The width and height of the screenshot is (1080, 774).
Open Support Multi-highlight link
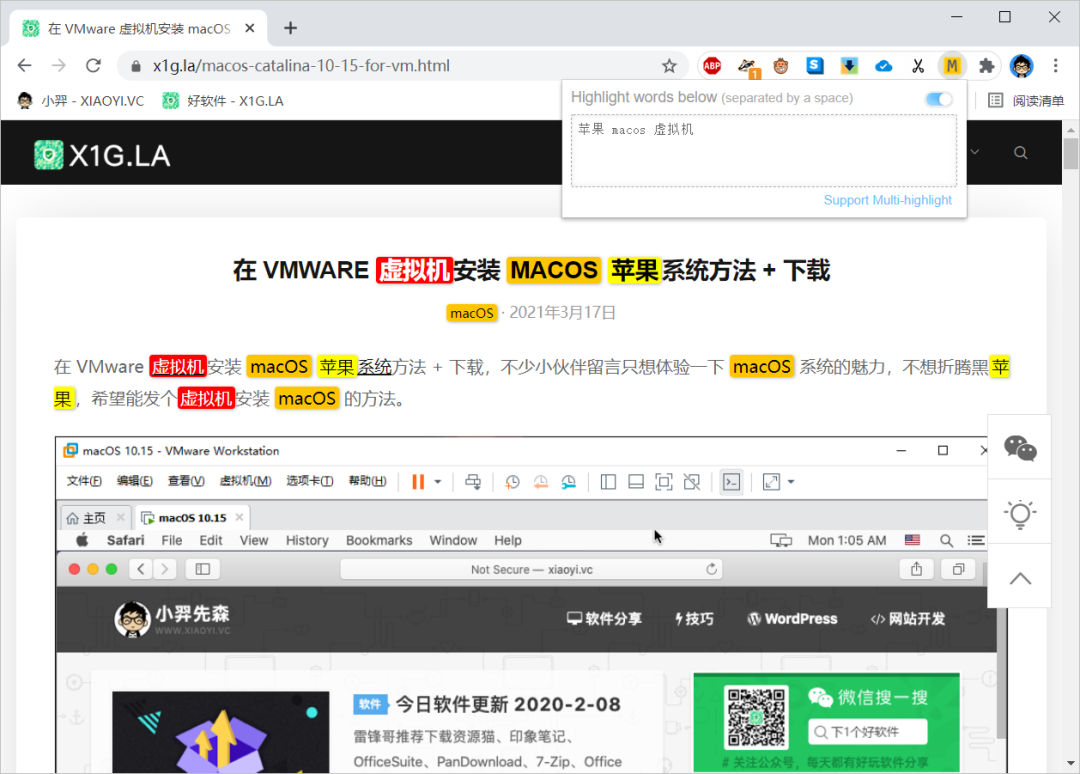coord(887,200)
